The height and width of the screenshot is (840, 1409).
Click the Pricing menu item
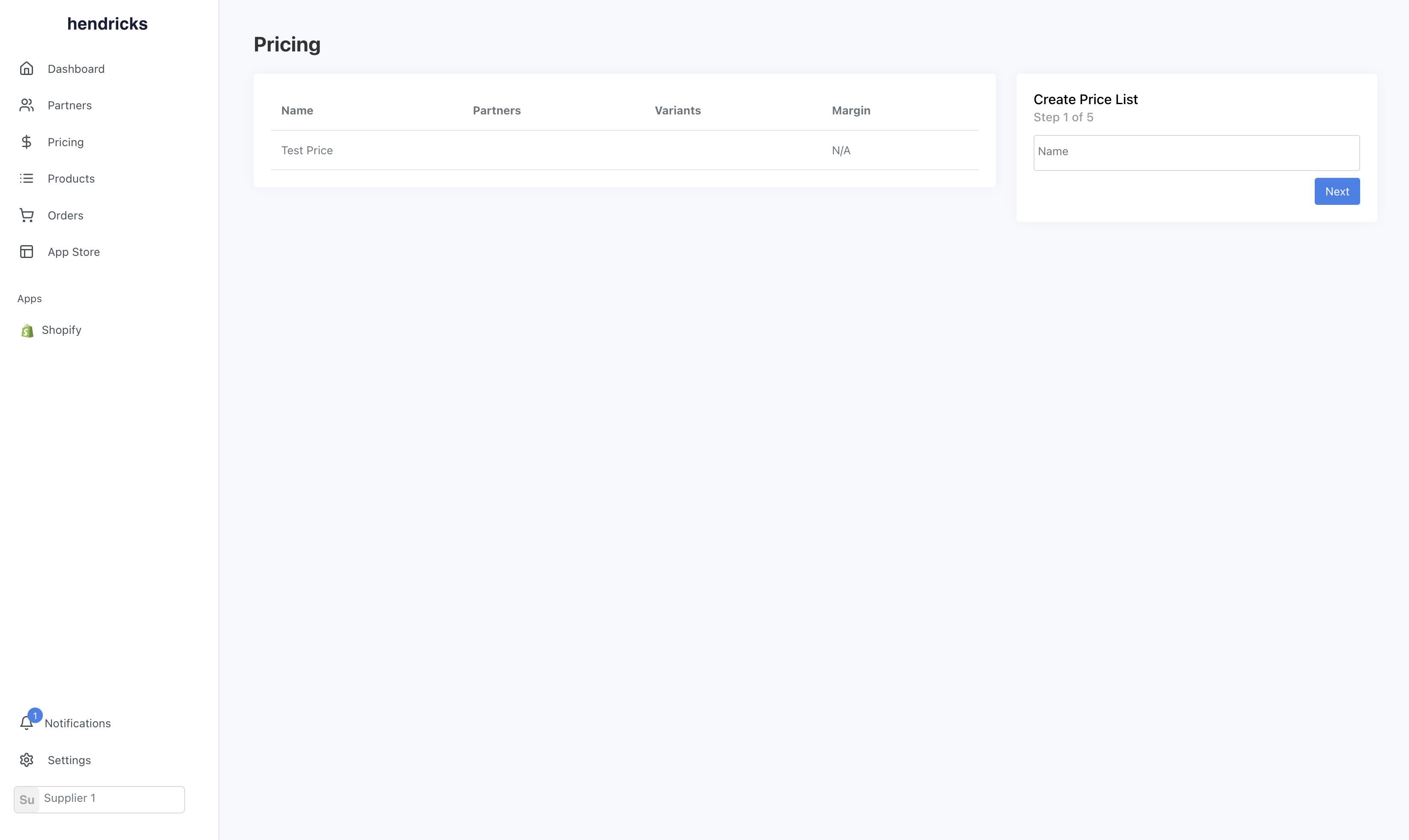click(x=65, y=142)
